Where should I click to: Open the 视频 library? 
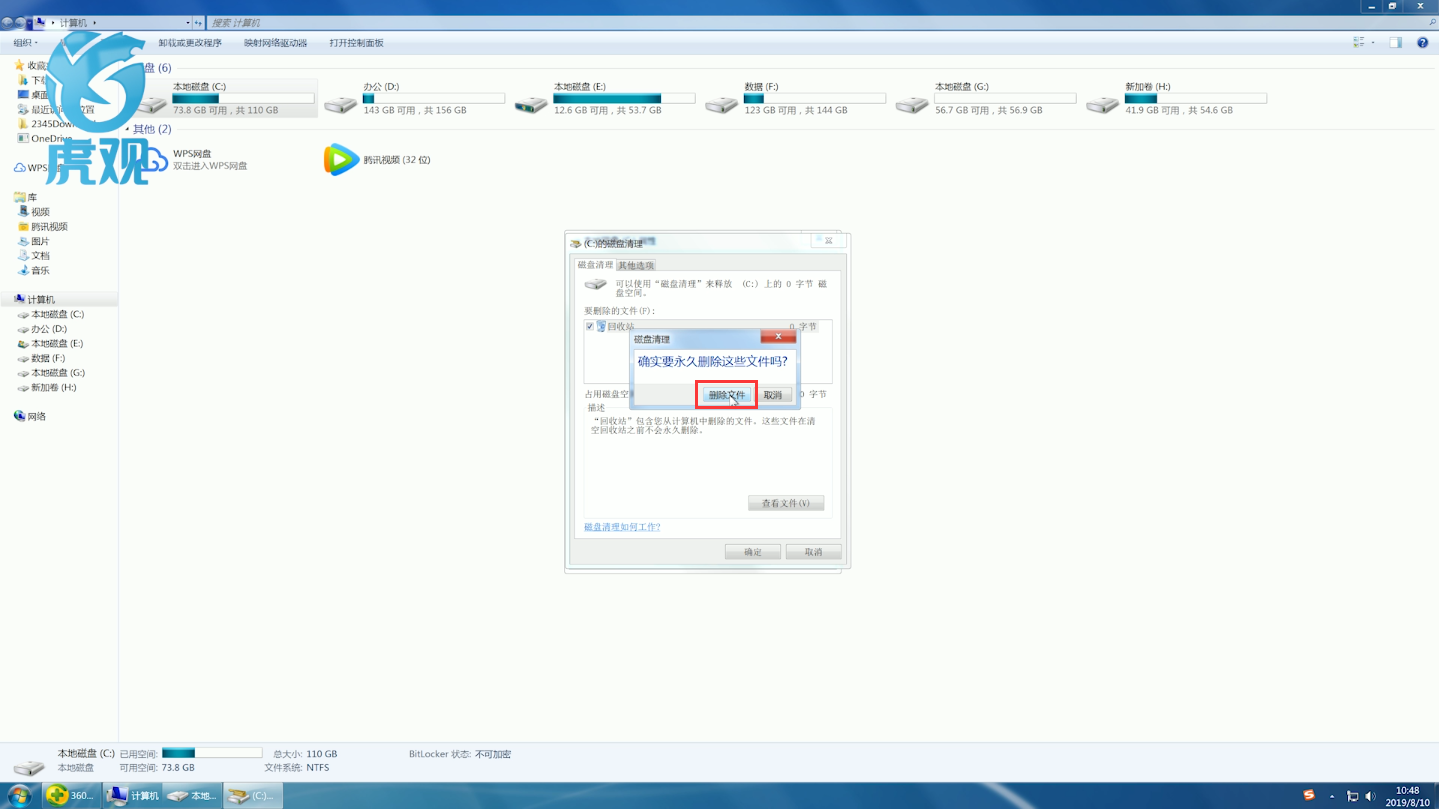tap(34, 212)
